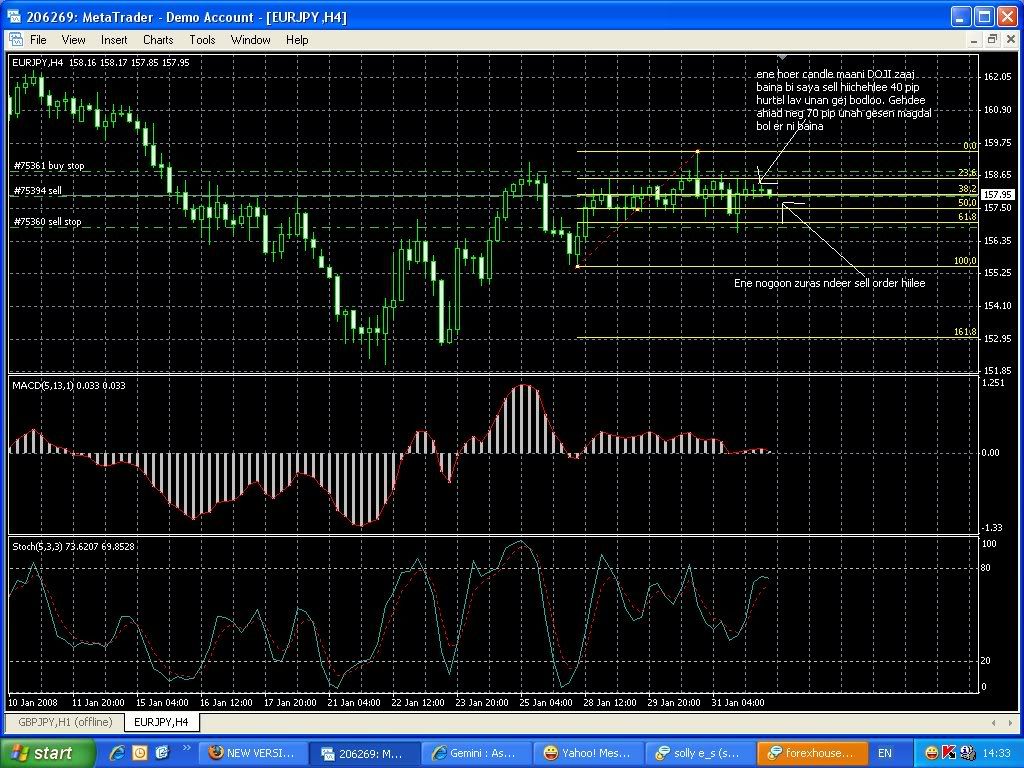The image size is (1024, 768).
Task: Restore the inner chart window
Action: point(993,40)
